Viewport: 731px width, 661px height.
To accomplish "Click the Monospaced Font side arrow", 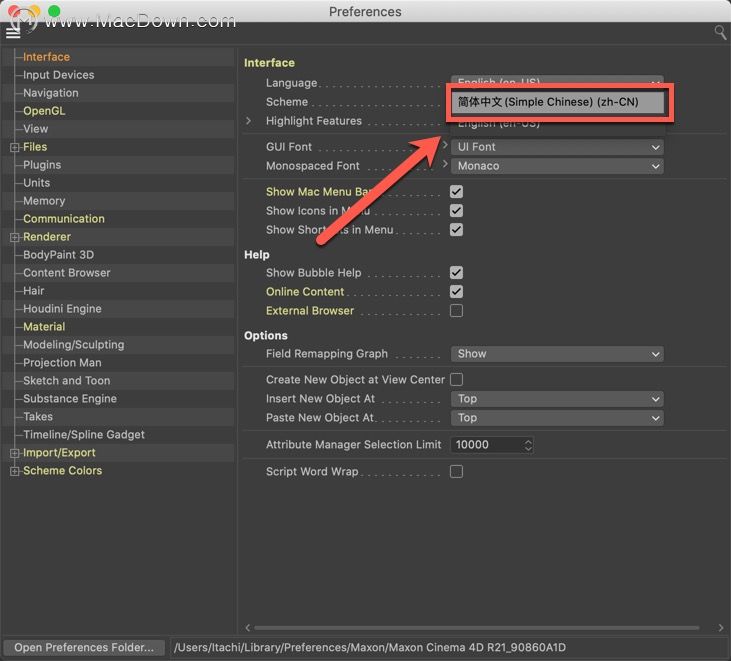I will (445, 164).
